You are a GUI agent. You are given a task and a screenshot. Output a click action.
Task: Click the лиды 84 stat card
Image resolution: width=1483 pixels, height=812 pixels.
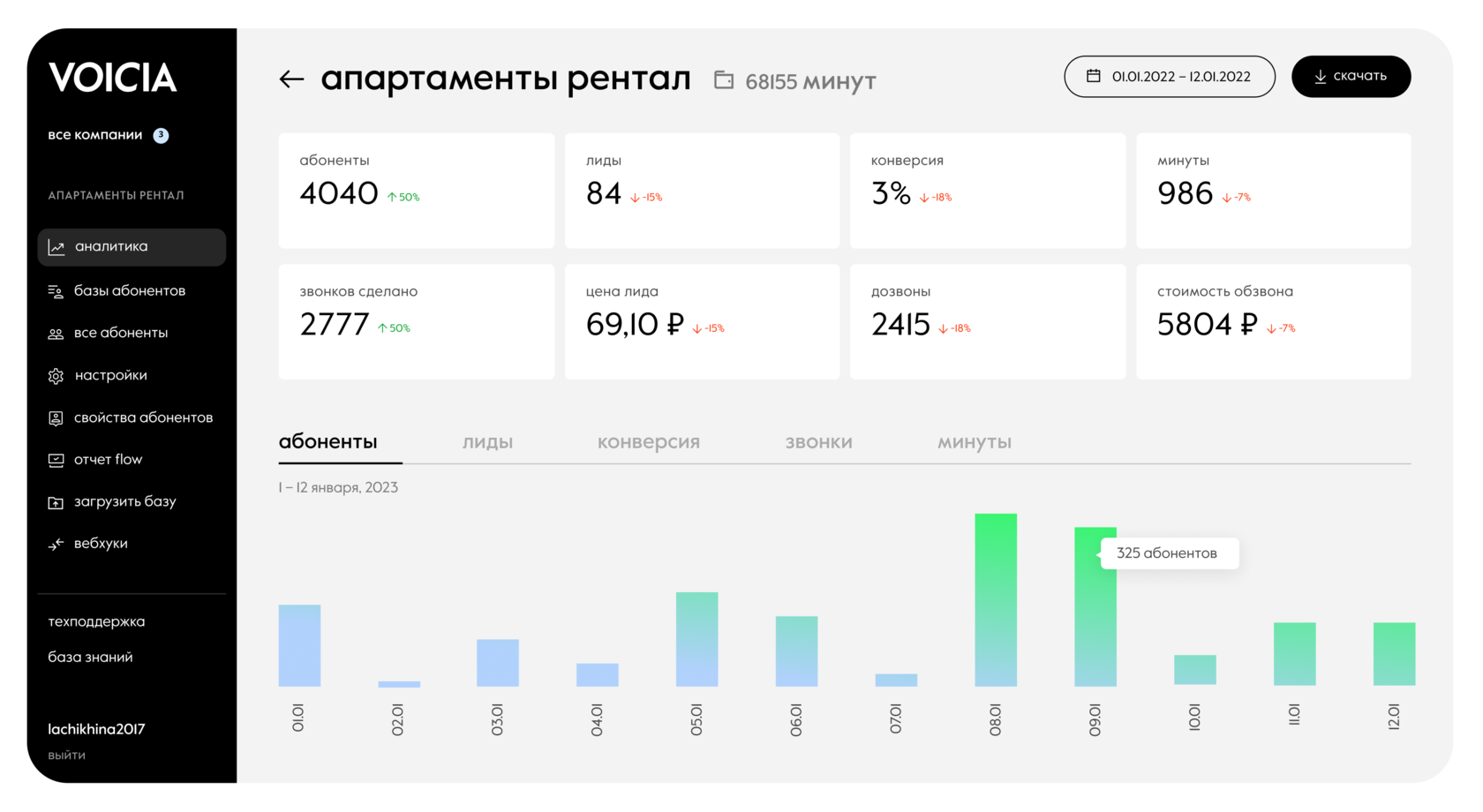tap(703, 191)
